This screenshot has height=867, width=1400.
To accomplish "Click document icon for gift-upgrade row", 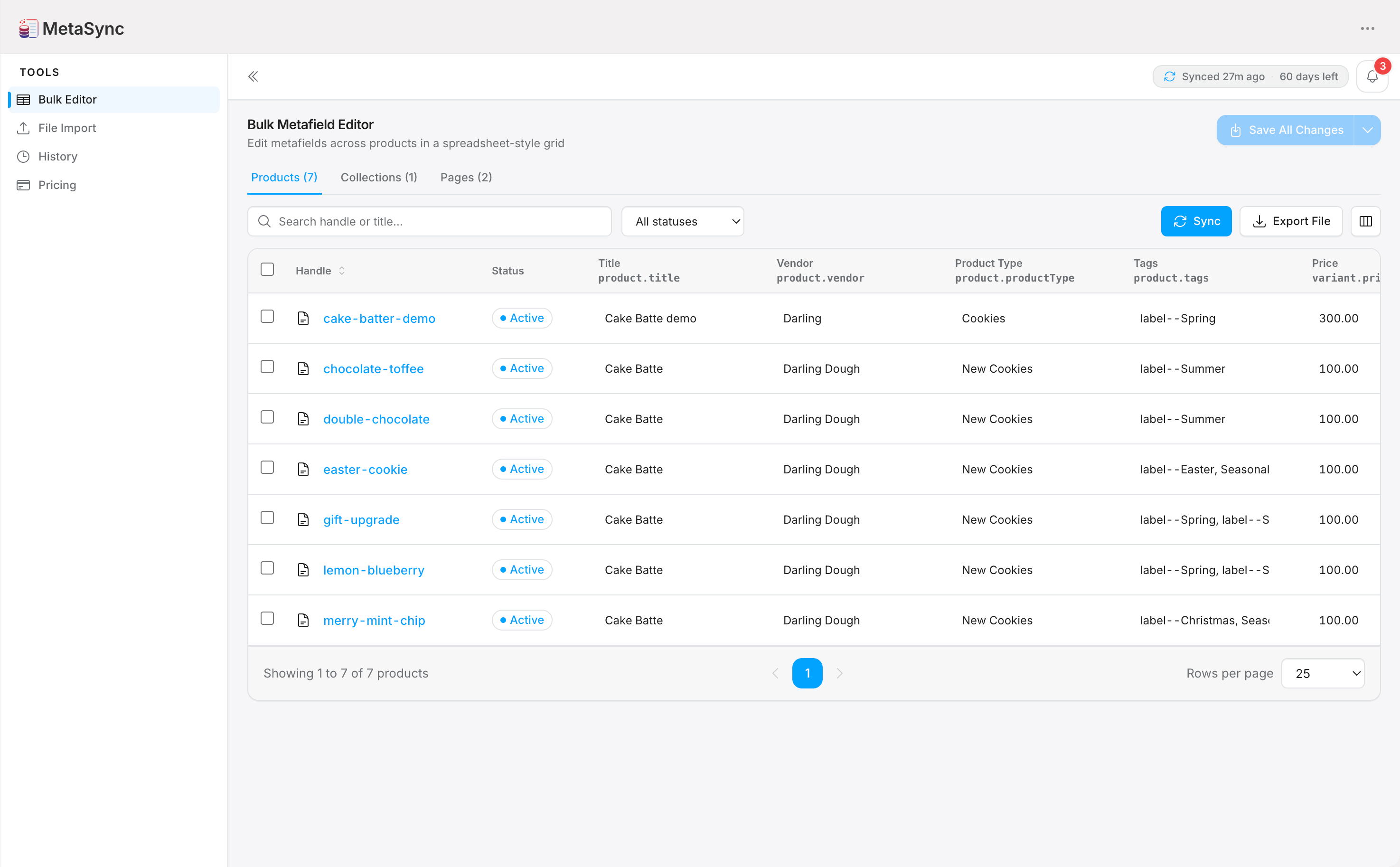I will [x=303, y=519].
